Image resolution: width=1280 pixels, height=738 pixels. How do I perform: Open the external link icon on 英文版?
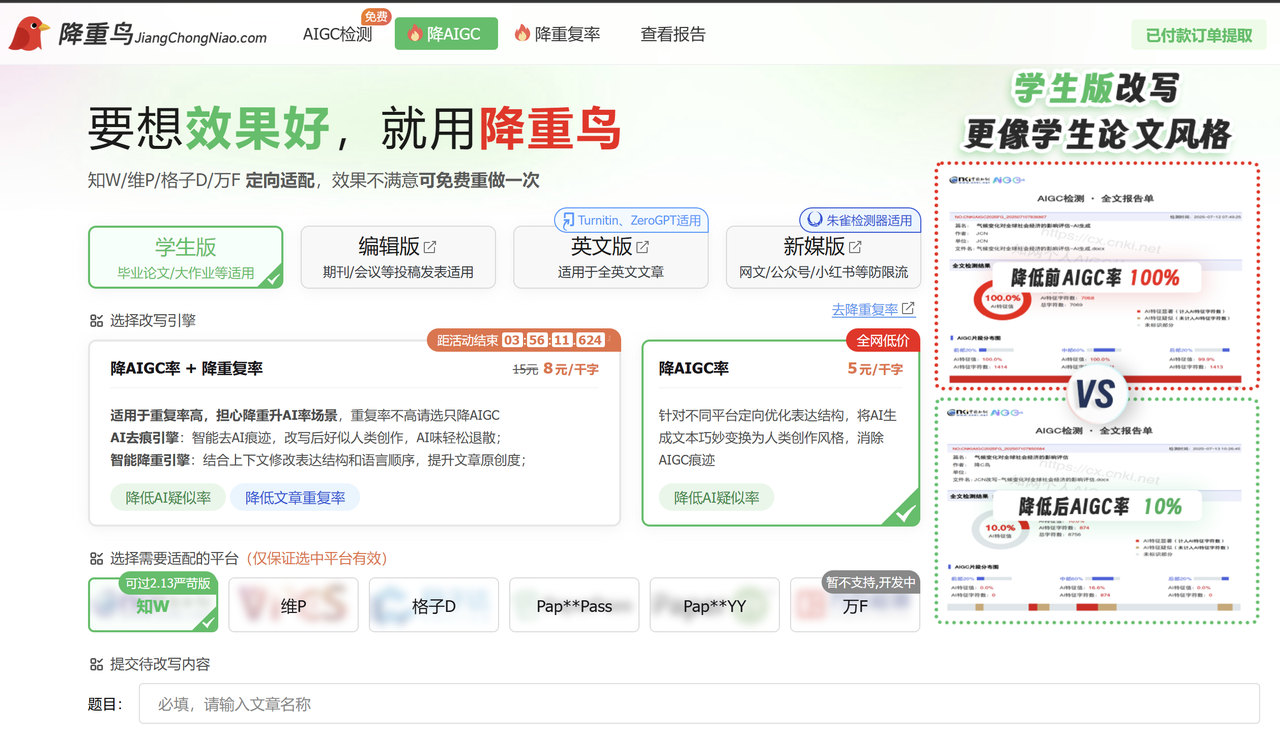(643, 247)
